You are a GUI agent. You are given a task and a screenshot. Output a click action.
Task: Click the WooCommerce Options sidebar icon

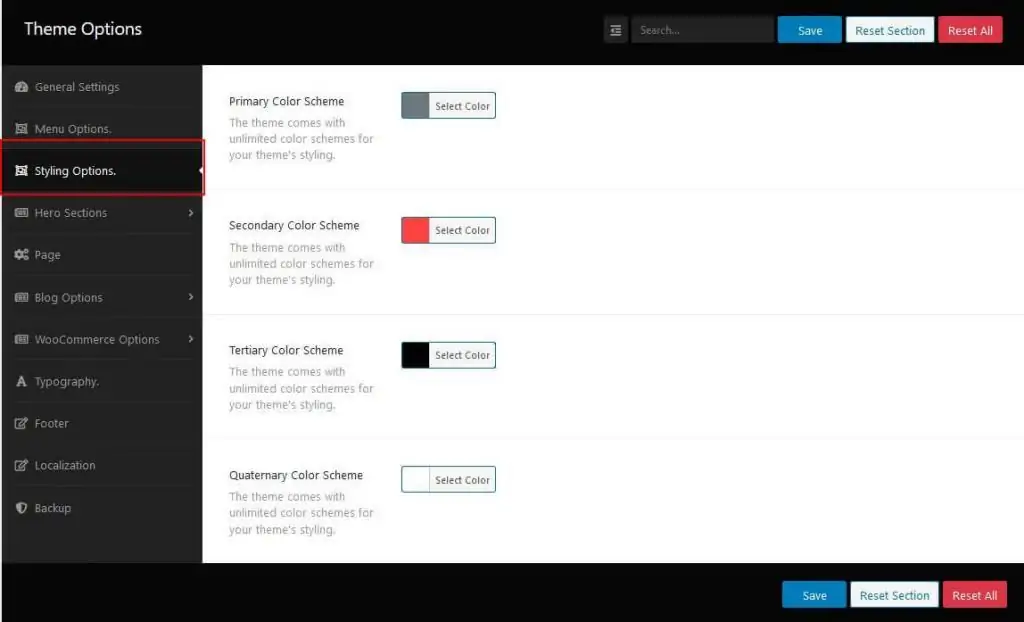tap(21, 339)
